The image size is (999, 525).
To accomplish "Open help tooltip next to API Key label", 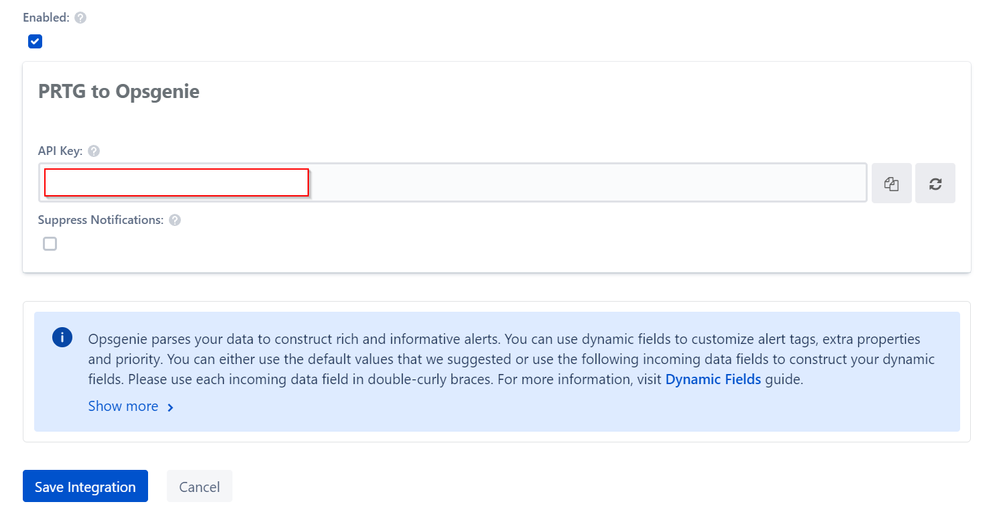I will 94,151.
